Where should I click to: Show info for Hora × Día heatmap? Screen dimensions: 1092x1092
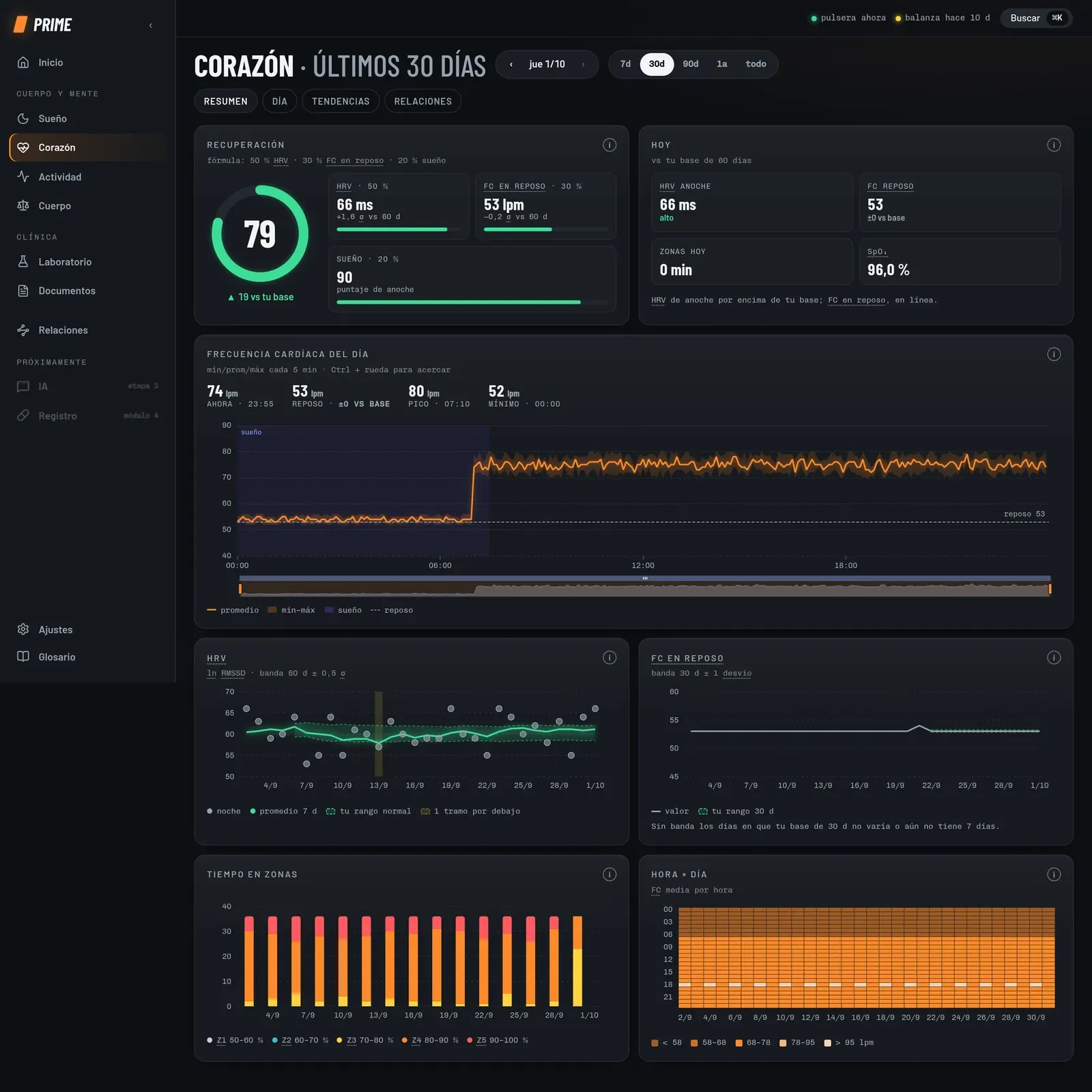click(1054, 874)
